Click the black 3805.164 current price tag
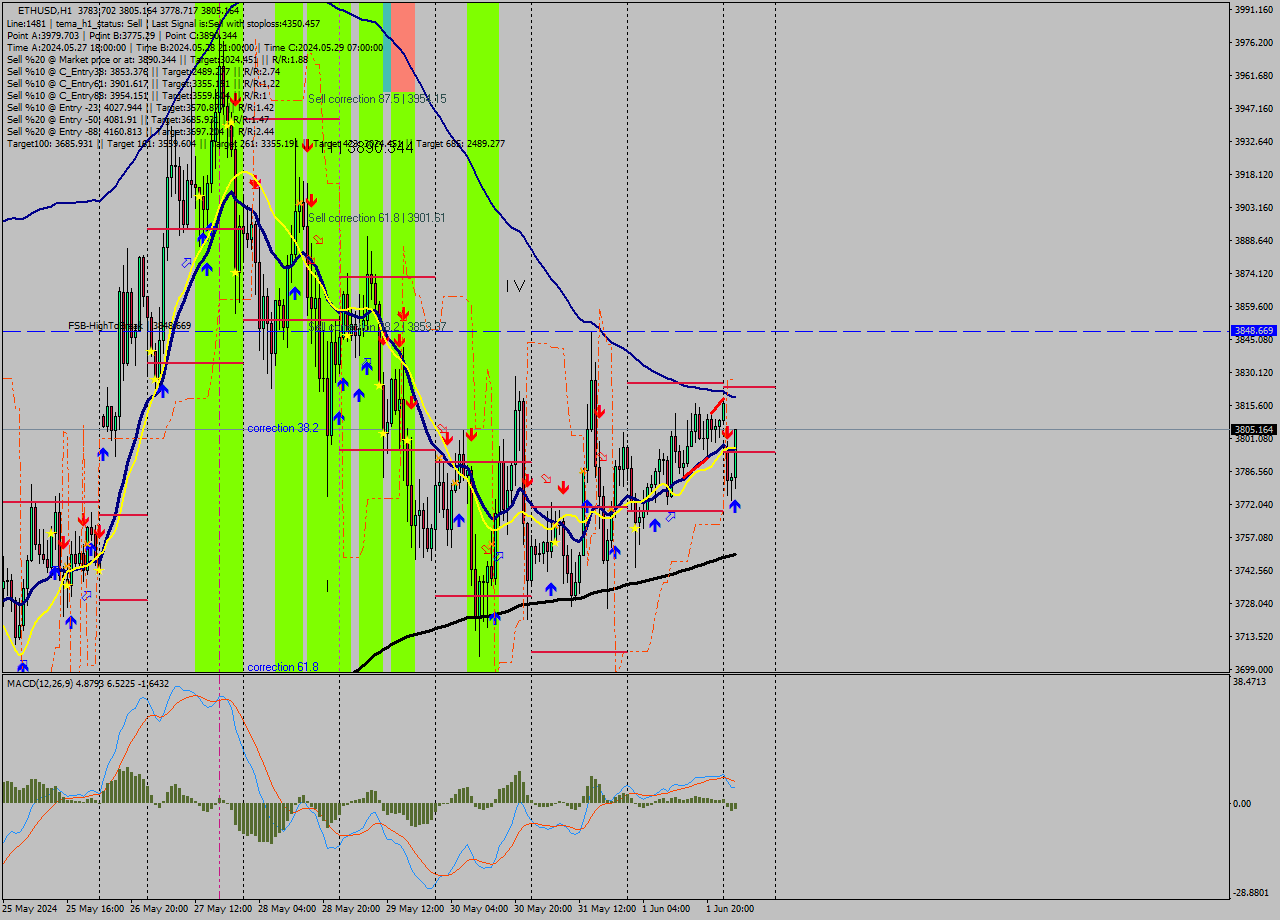The height and width of the screenshot is (920, 1280). (x=1253, y=431)
